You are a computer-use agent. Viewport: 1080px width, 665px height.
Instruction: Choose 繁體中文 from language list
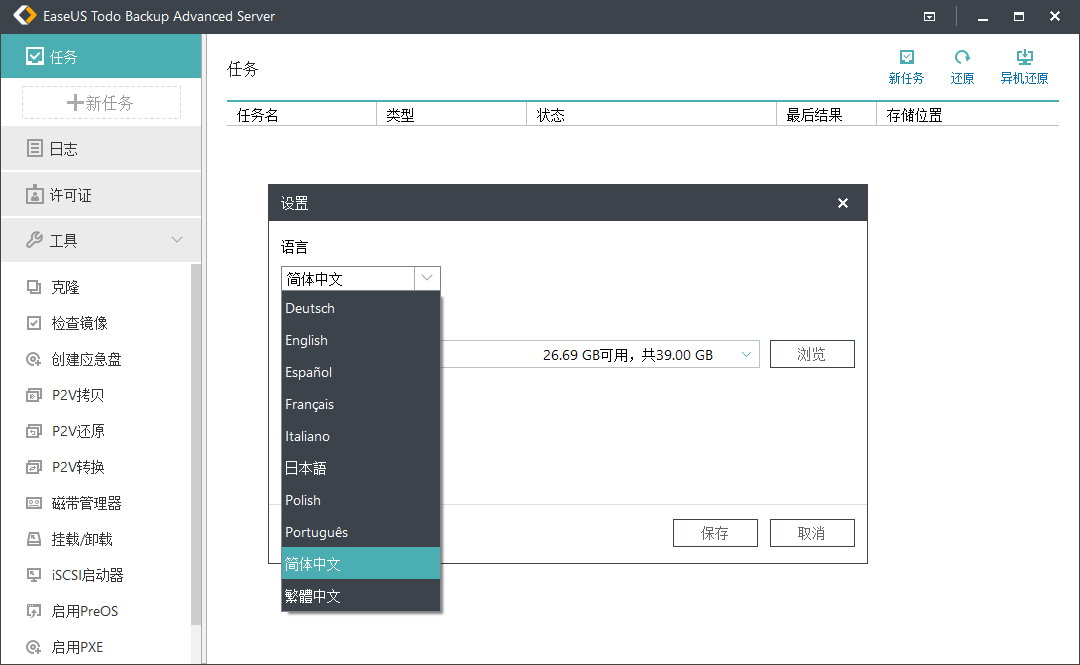[x=361, y=596]
